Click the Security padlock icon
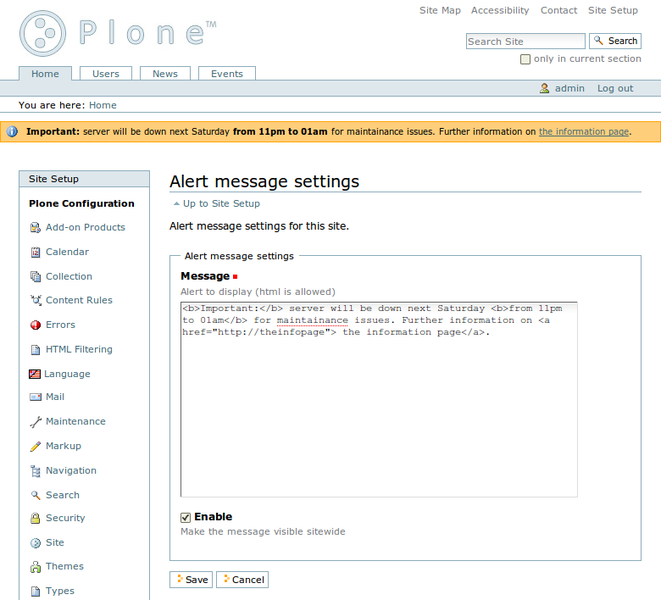 (x=36, y=518)
